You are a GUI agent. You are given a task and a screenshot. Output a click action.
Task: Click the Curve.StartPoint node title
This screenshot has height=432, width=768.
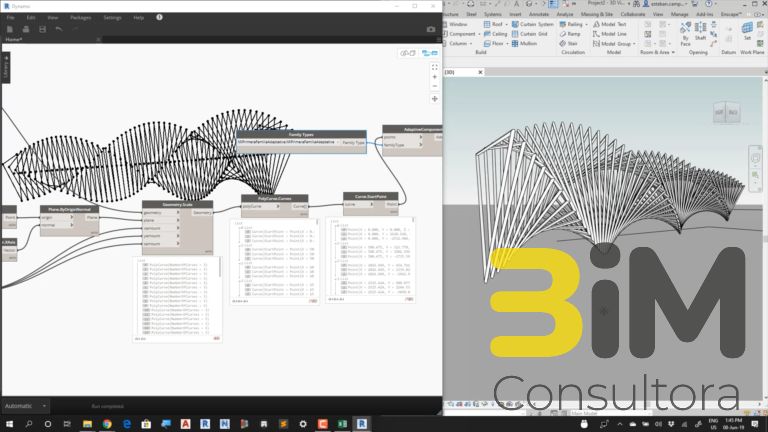tap(371, 196)
